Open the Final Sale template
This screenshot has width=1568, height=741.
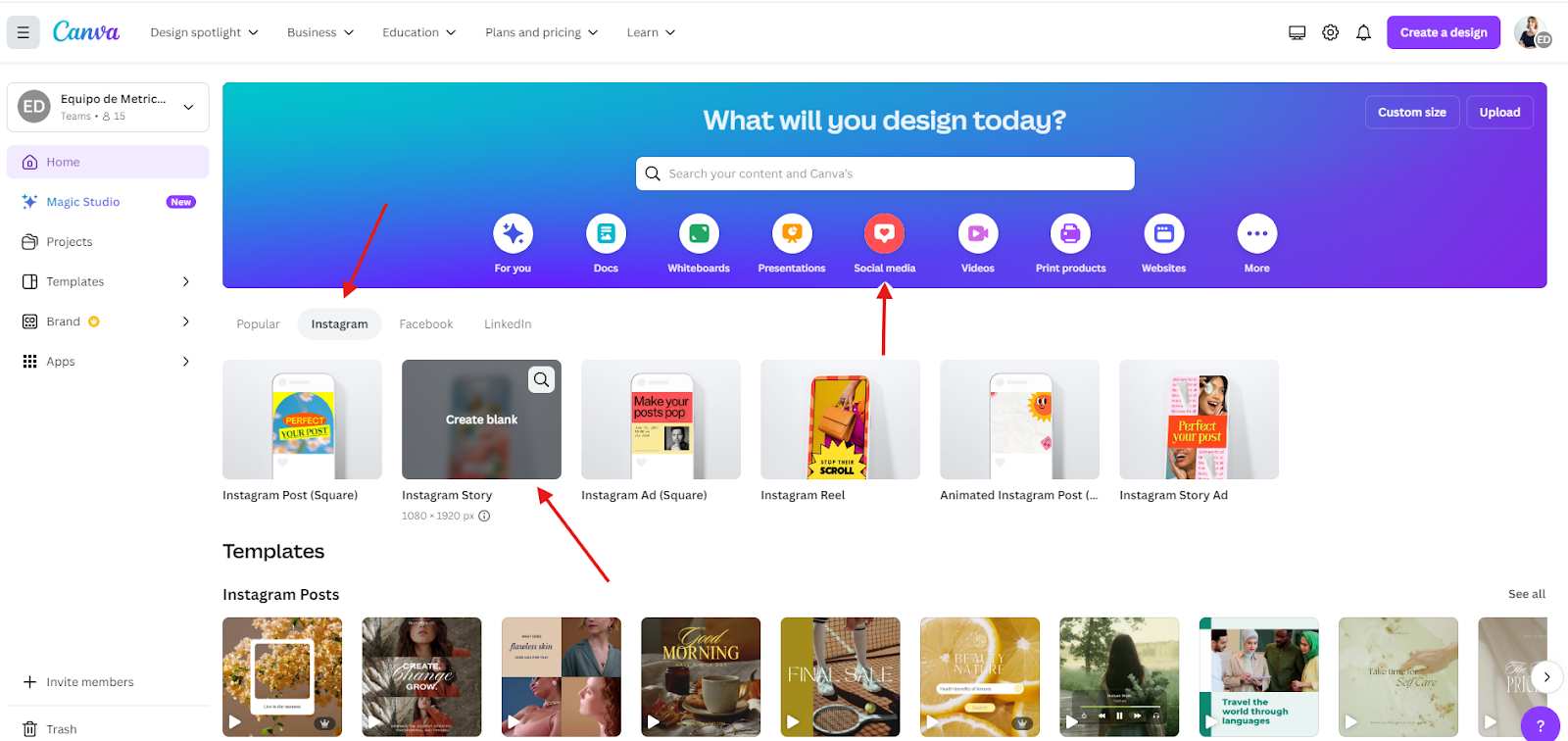(840, 677)
